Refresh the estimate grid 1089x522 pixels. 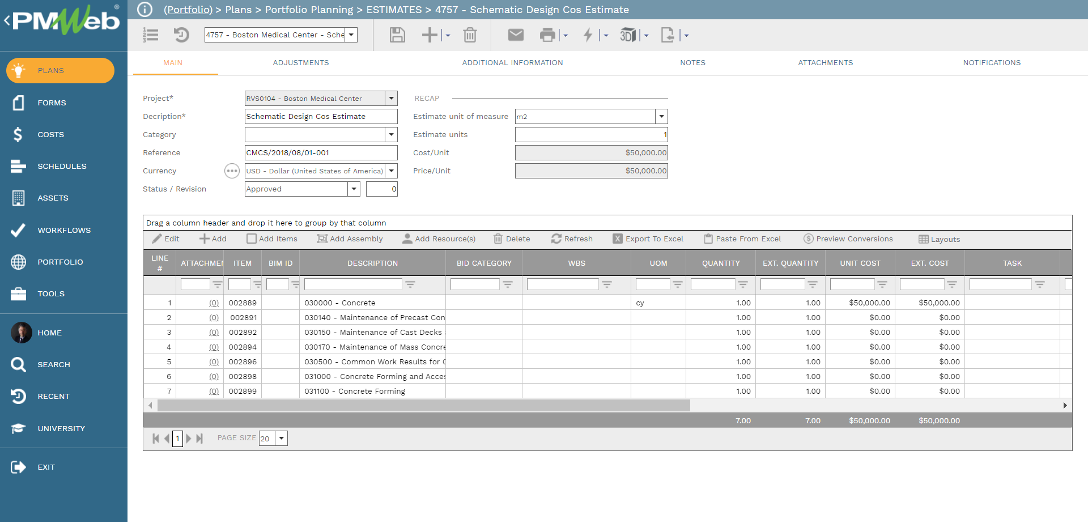tap(572, 239)
